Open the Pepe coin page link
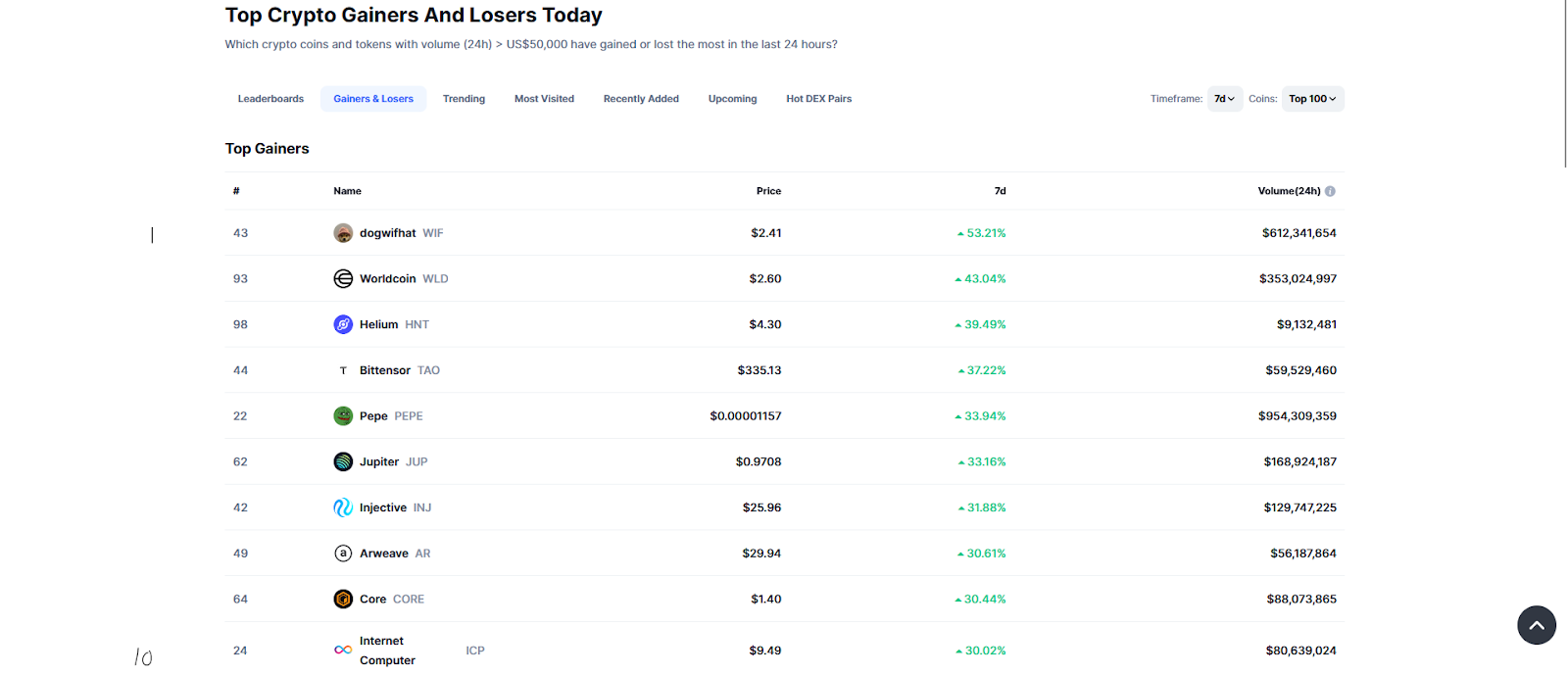The width and height of the screenshot is (1568, 675). pos(373,416)
